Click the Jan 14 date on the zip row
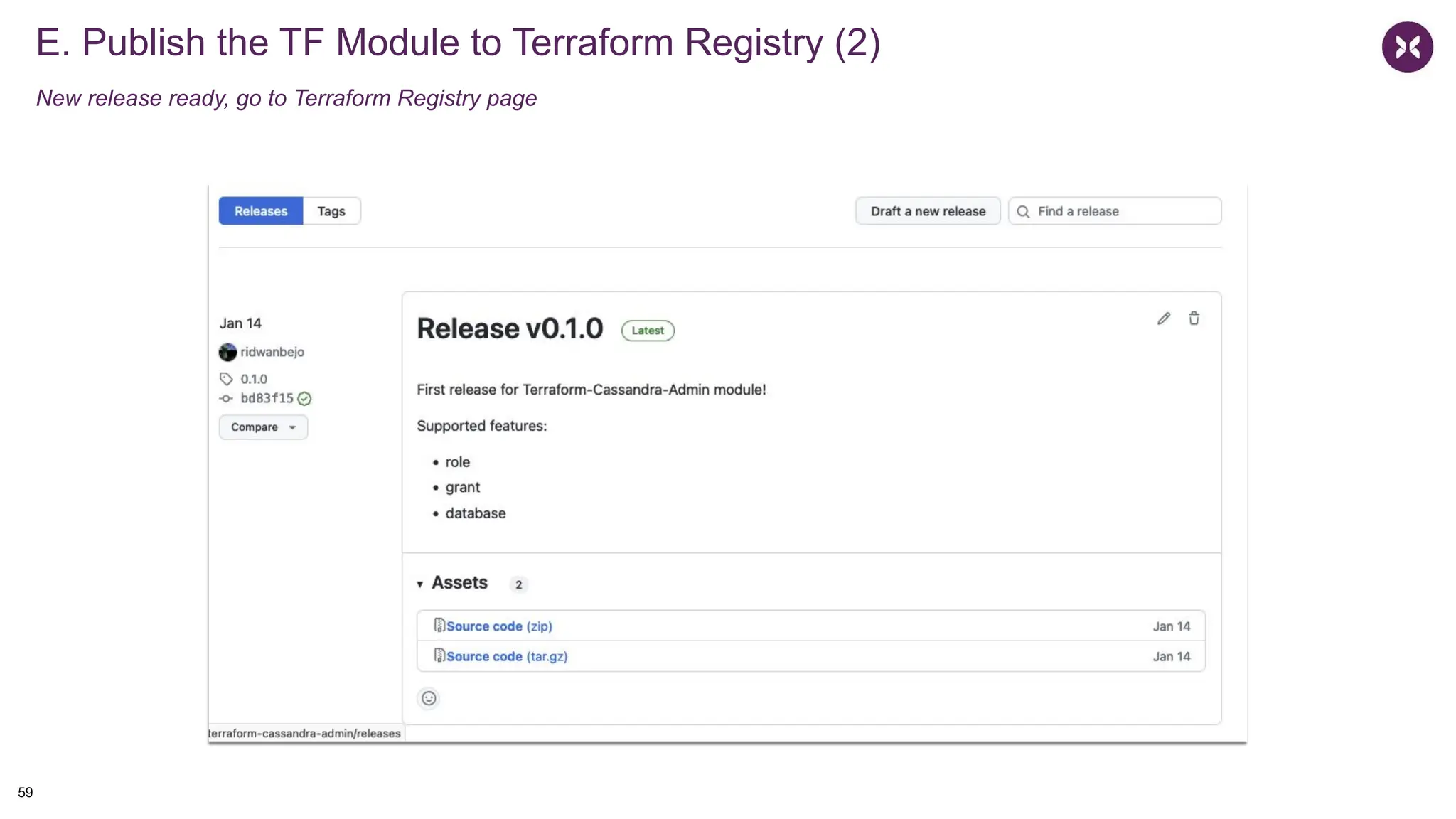 1172,626
